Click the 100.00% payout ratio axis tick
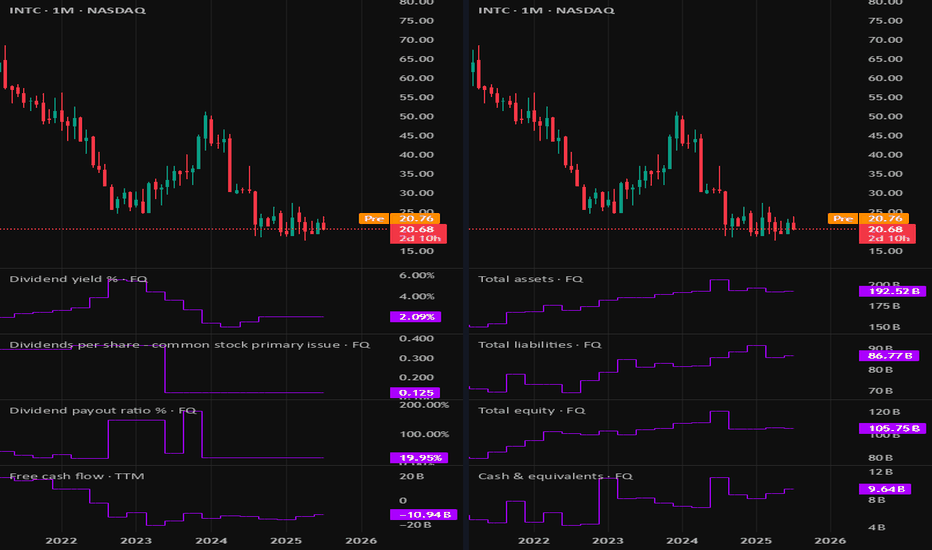 click(x=424, y=434)
